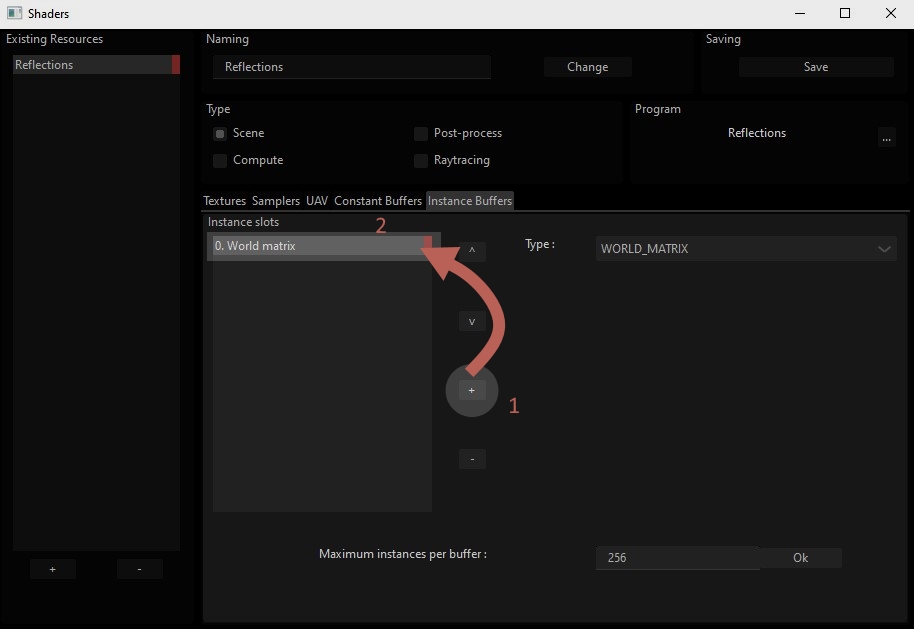The width and height of the screenshot is (914, 629).
Task: Move instance slot up with ^ button
Action: point(472,251)
